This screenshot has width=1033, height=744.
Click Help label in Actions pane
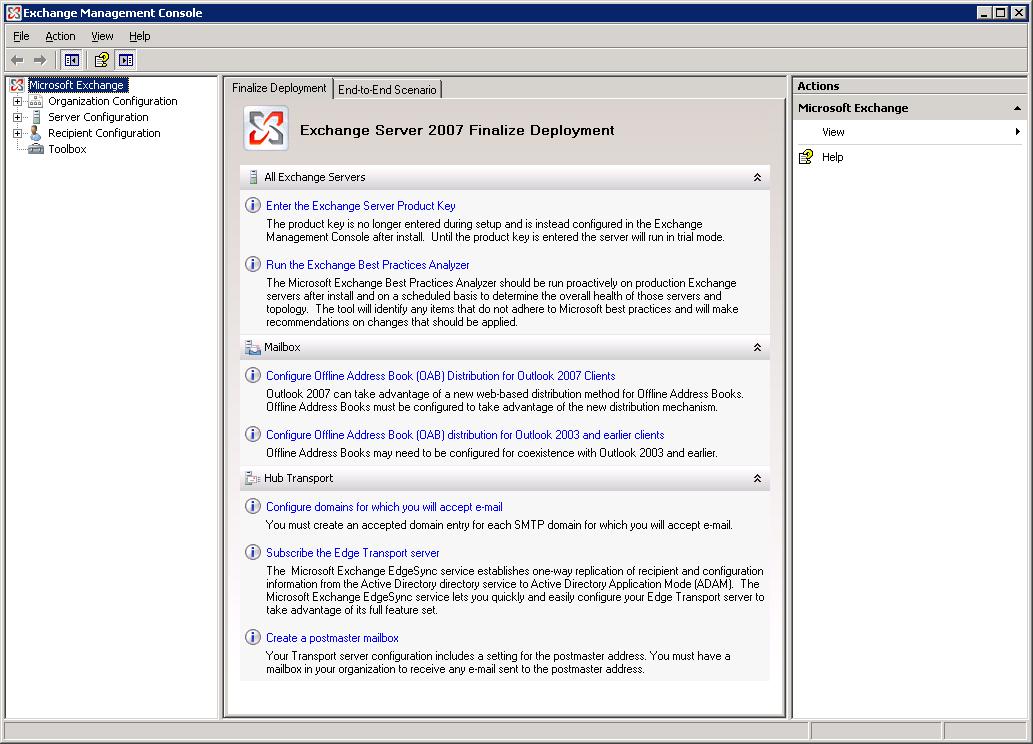[833, 157]
